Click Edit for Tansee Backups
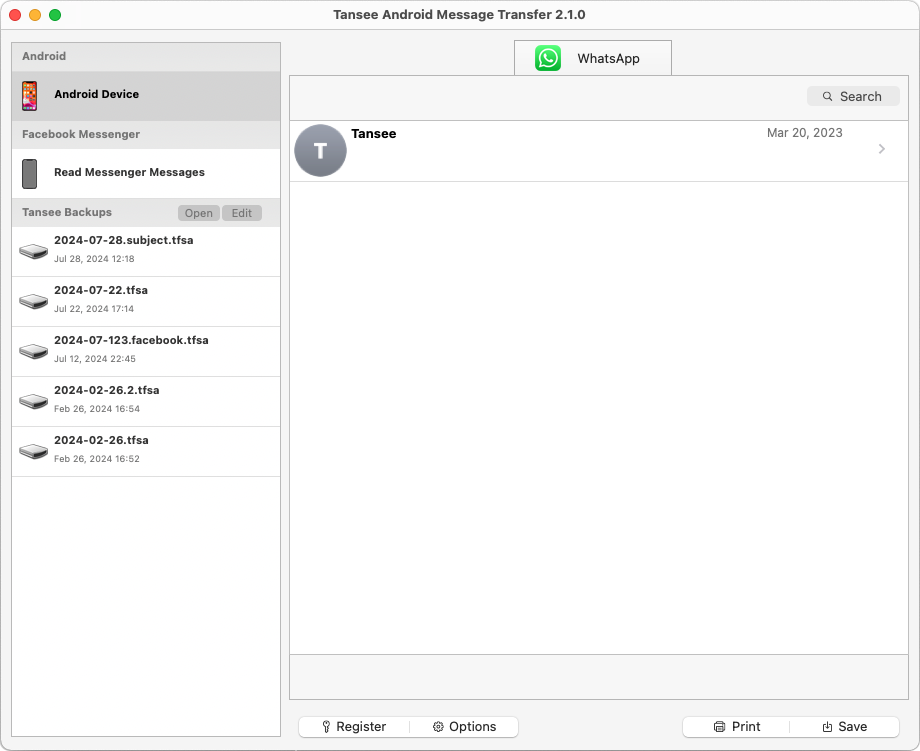This screenshot has height=751, width=920. pos(242,213)
